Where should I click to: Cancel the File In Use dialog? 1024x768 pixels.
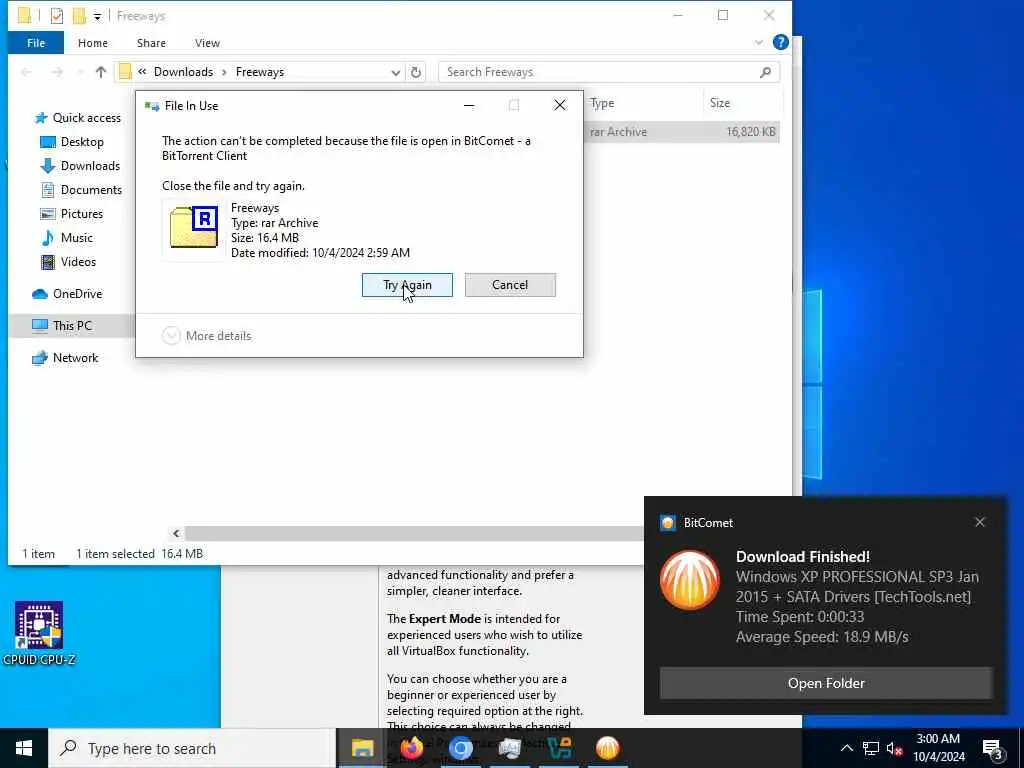coord(510,285)
